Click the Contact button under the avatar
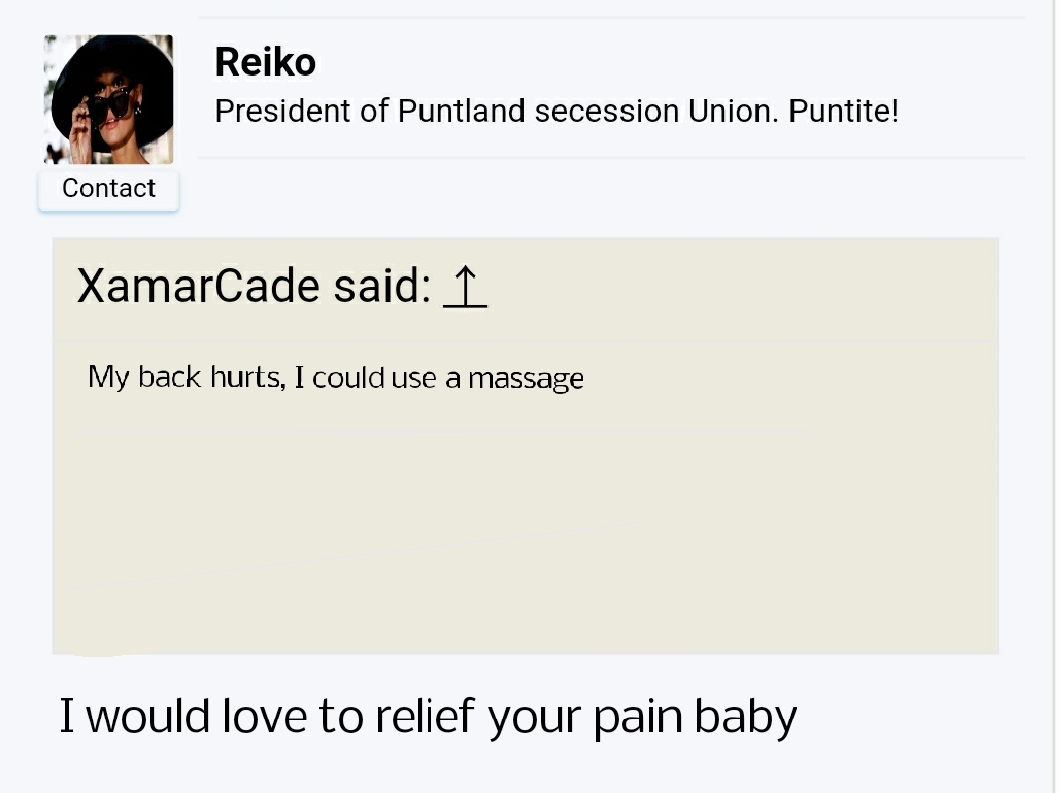 click(x=109, y=189)
